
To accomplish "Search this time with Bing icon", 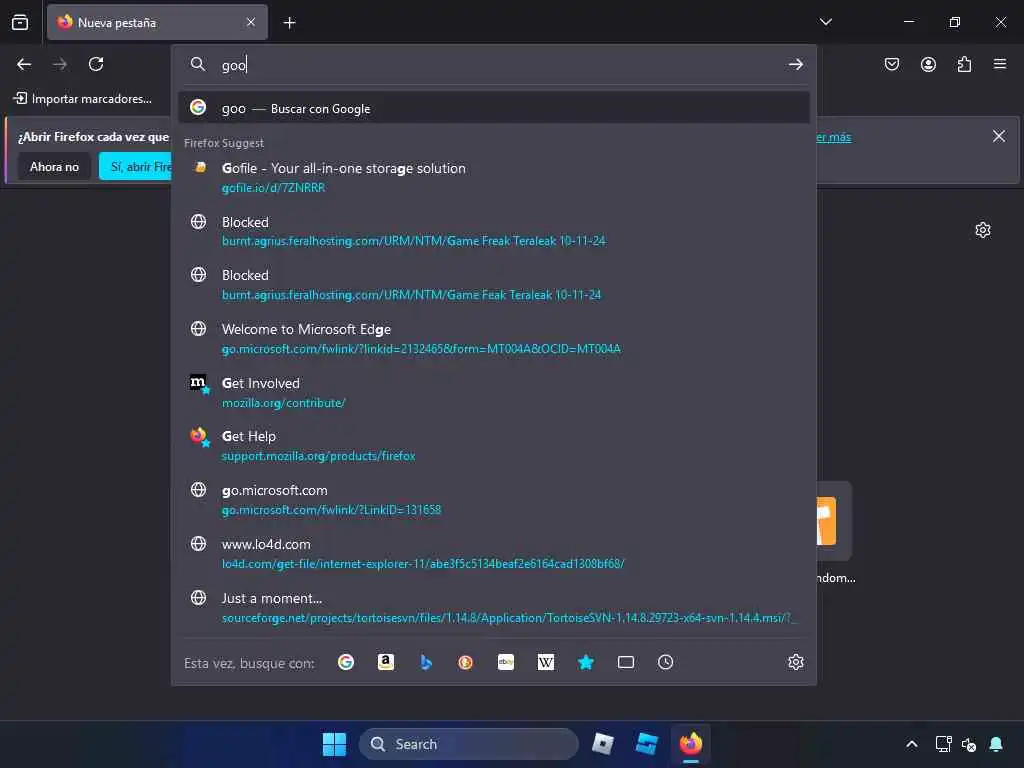I will 426,662.
